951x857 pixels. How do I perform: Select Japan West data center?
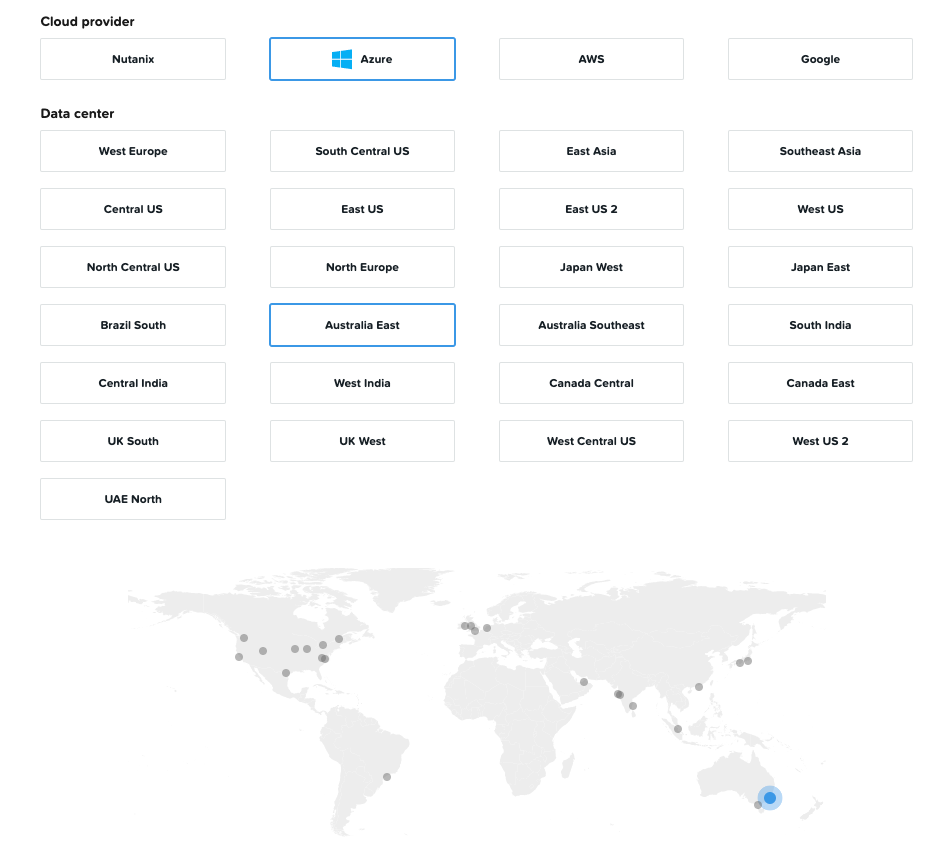coord(591,267)
